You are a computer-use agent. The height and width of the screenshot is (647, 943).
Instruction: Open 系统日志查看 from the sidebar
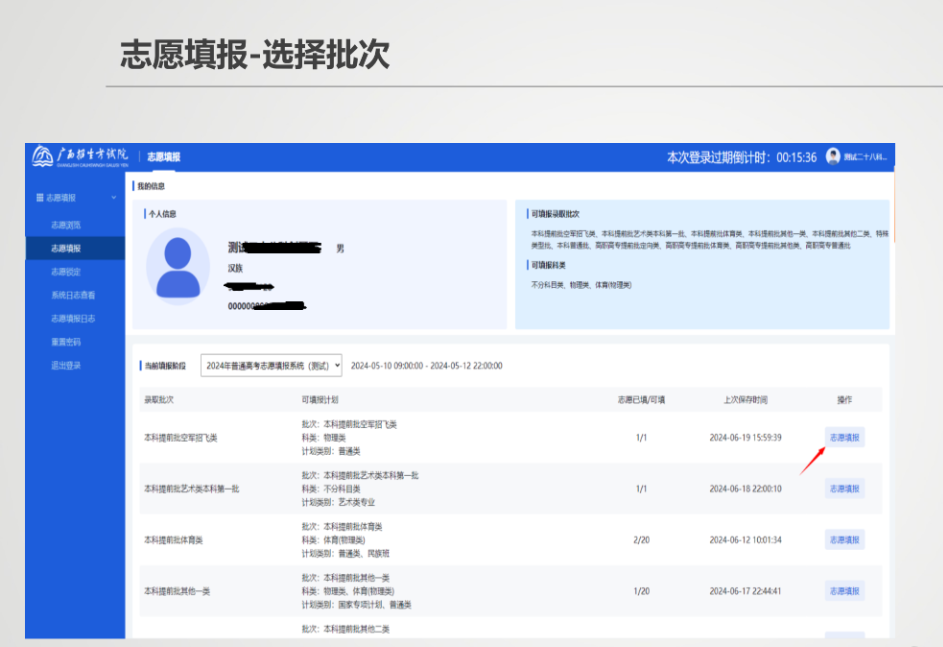point(68,297)
